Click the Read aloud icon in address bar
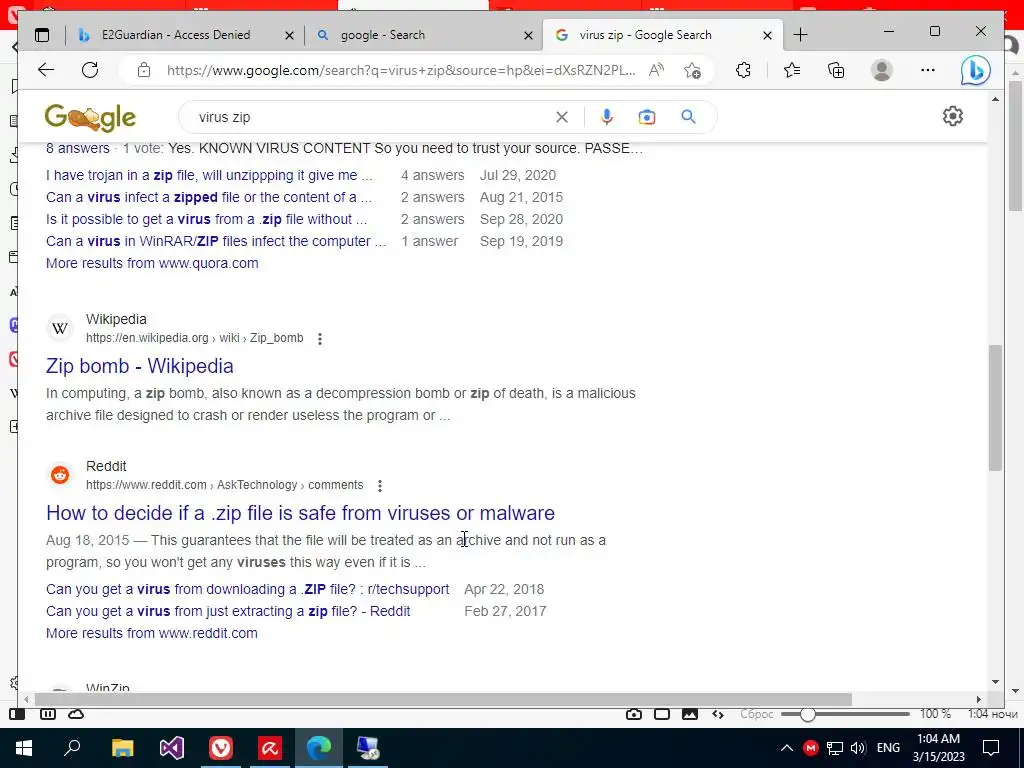 pos(656,70)
